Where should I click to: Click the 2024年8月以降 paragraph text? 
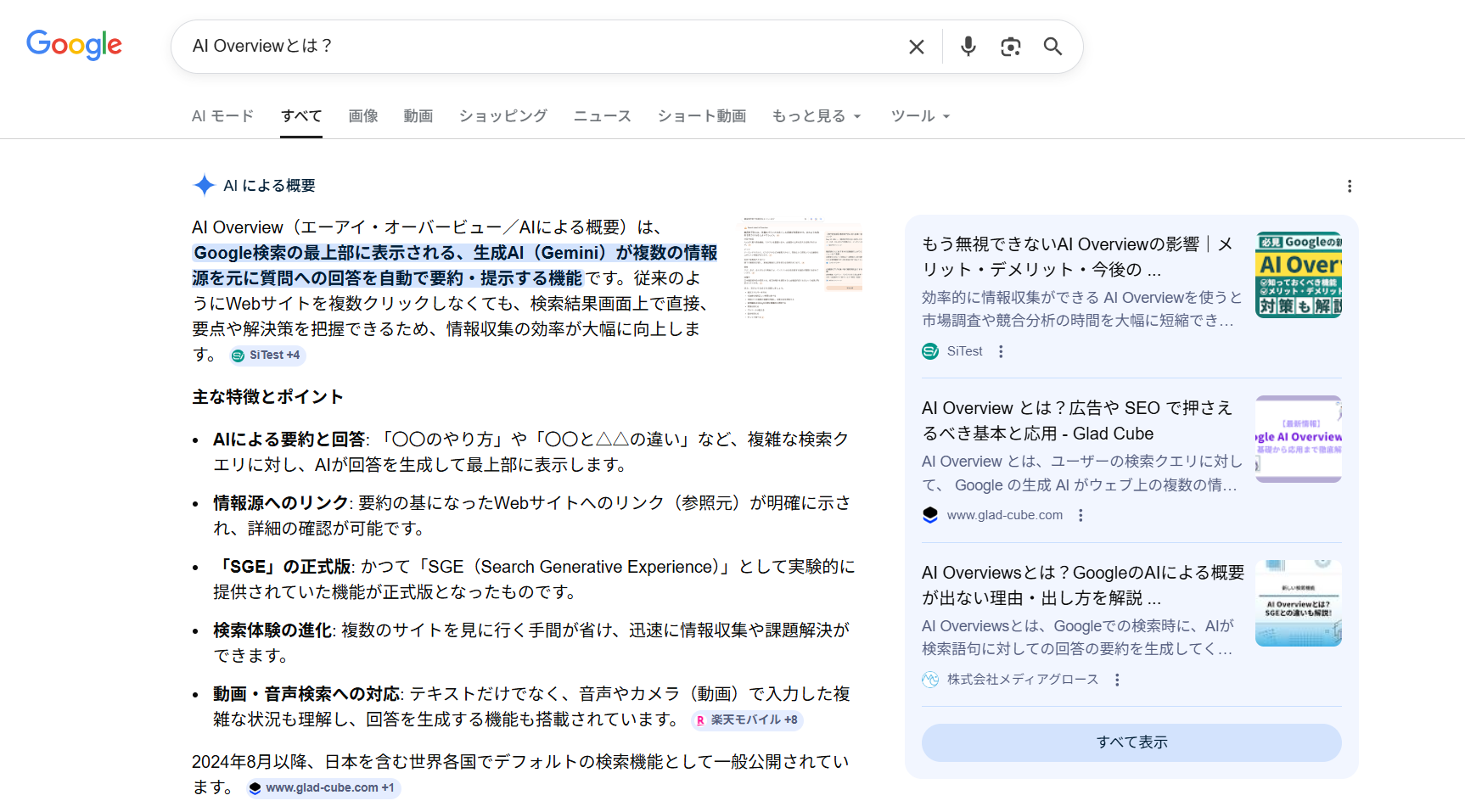(x=520, y=775)
